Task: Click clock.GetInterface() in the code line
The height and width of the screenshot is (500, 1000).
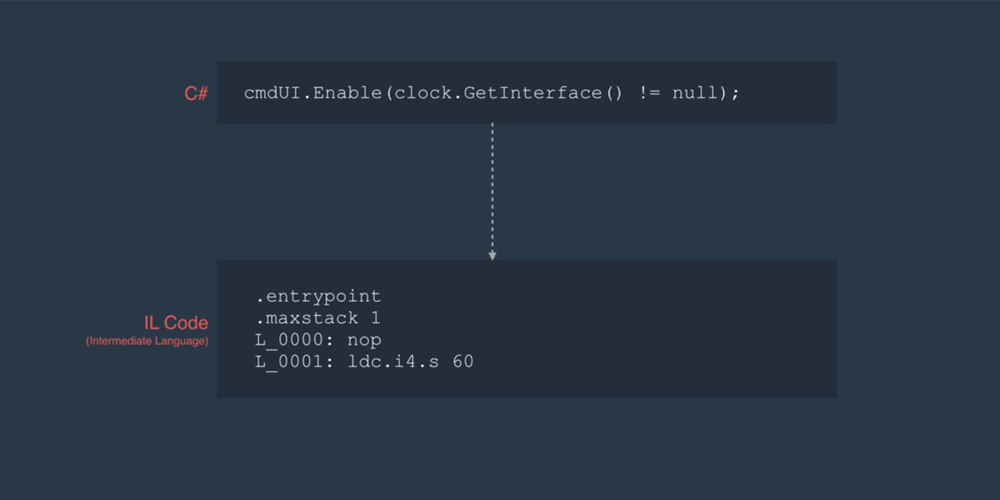Action: tap(508, 93)
